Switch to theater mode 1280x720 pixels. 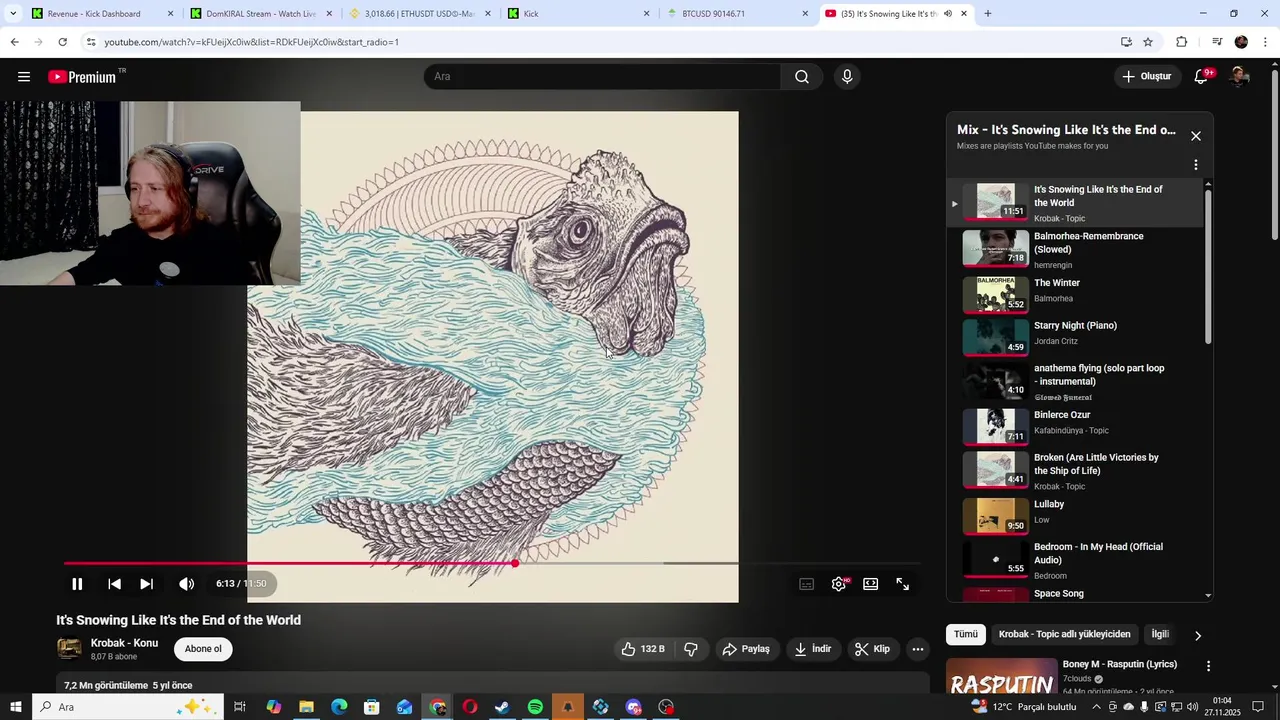[871, 584]
